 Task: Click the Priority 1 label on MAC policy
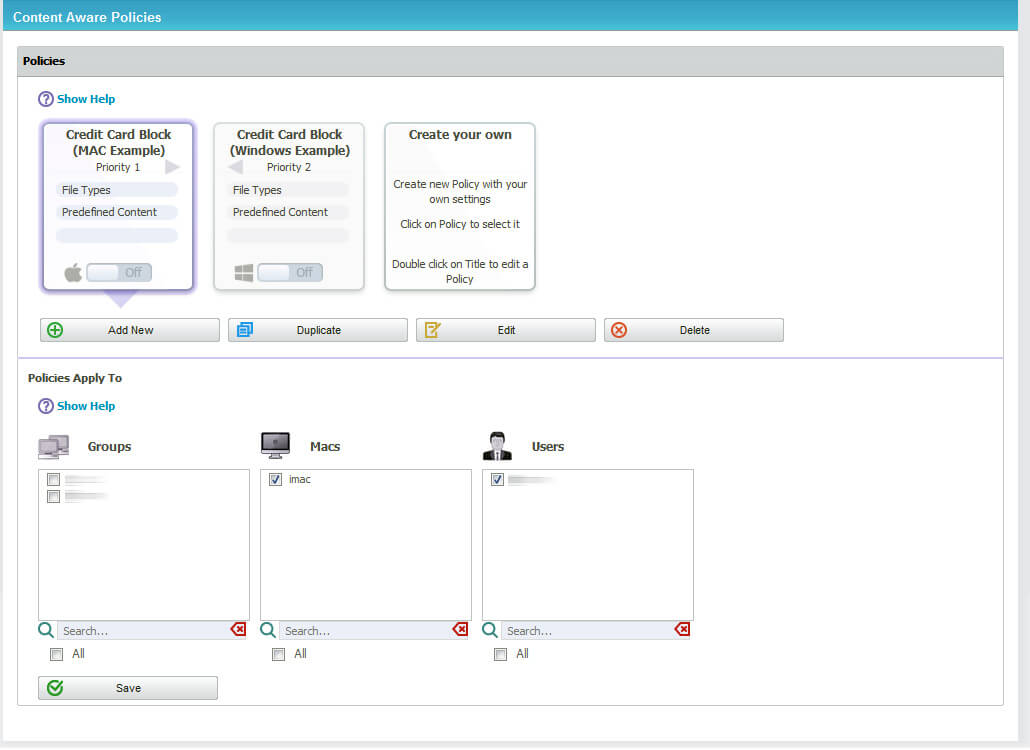click(x=118, y=167)
